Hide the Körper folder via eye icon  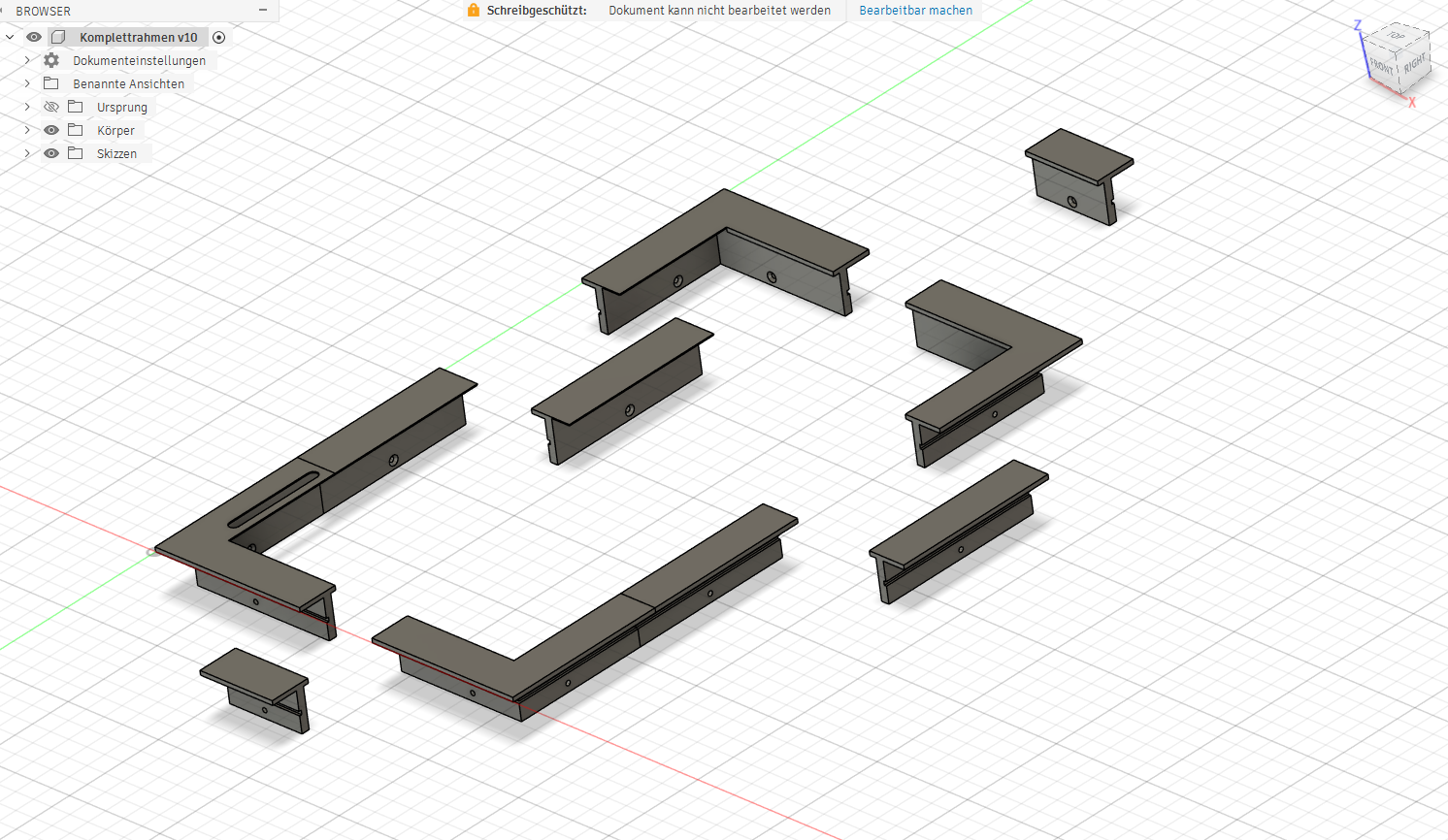[x=51, y=130]
